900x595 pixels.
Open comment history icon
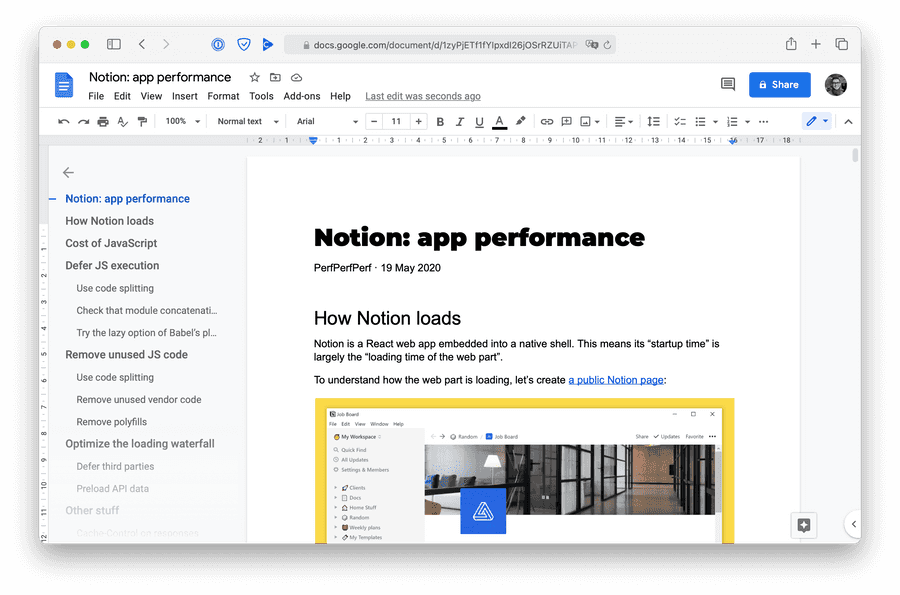click(x=728, y=85)
